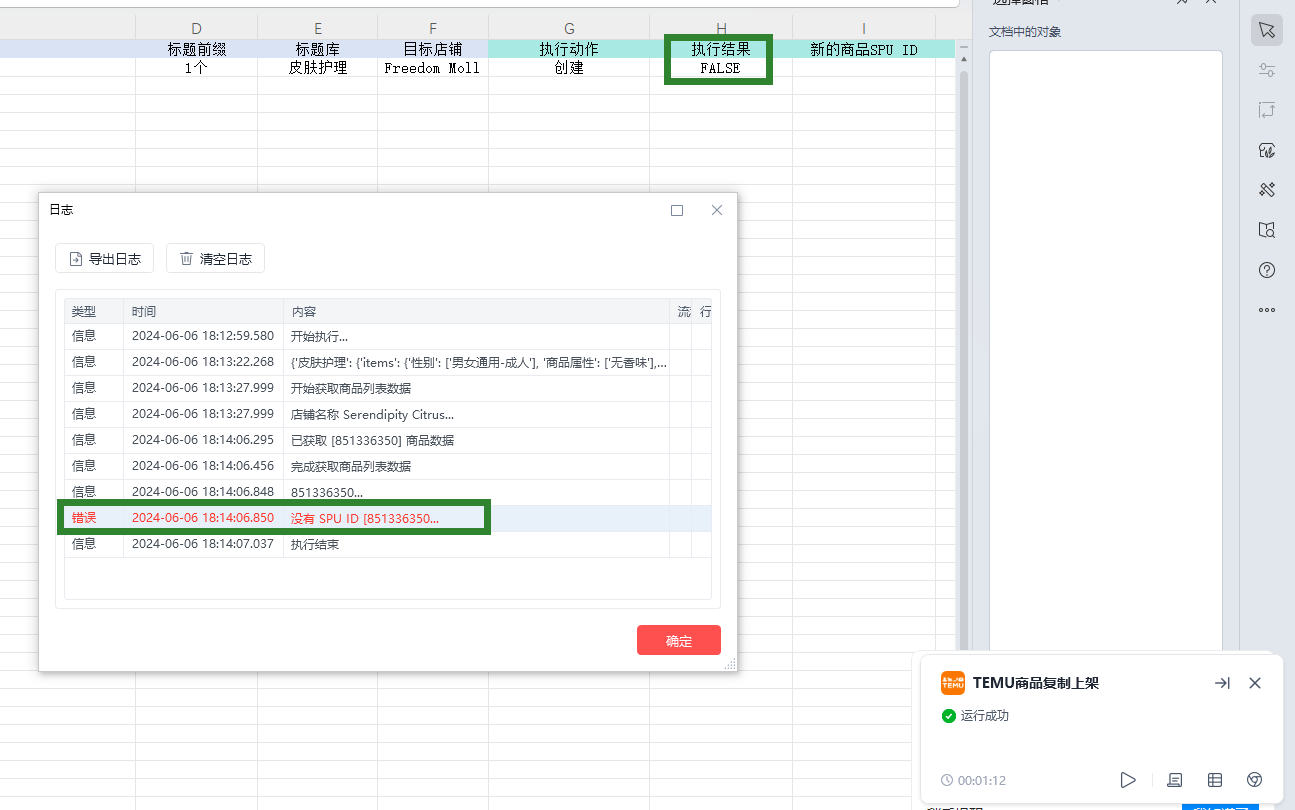Select spreadsheet column D header

[196, 29]
